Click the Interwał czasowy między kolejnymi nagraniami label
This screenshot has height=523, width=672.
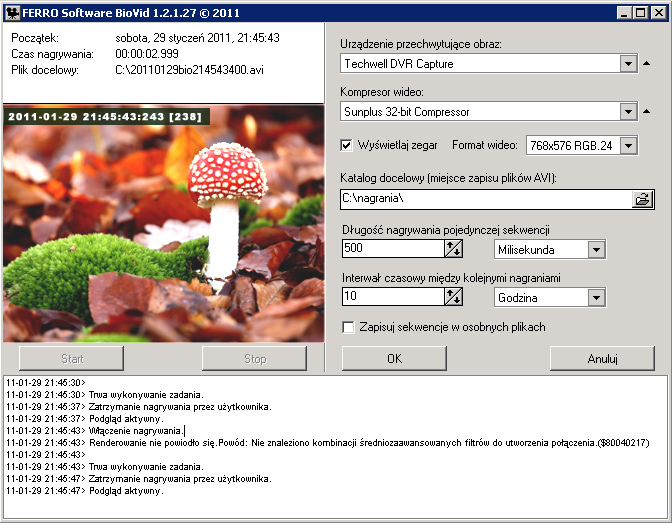(x=451, y=278)
